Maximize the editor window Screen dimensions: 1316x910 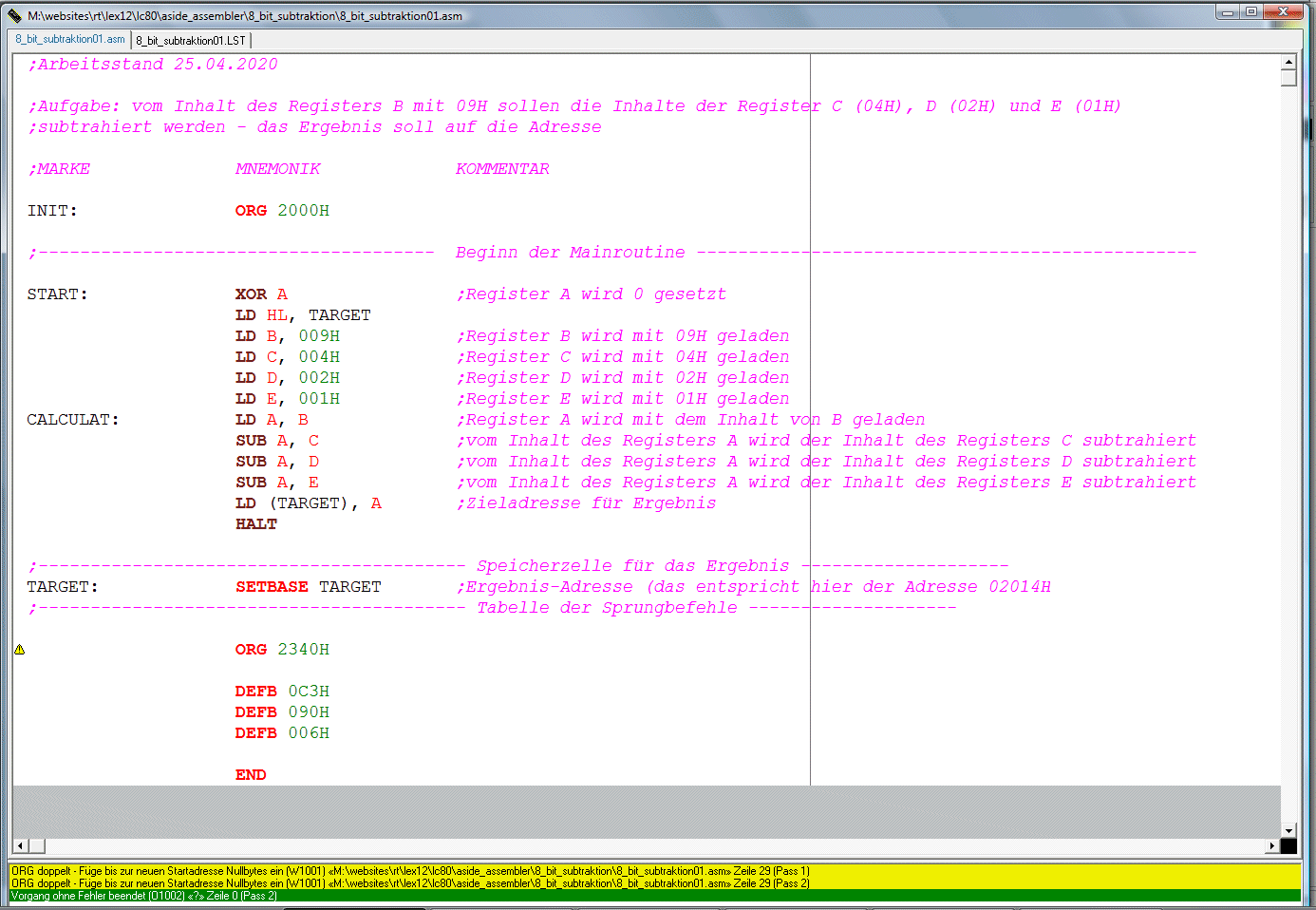pyautogui.click(x=1251, y=12)
